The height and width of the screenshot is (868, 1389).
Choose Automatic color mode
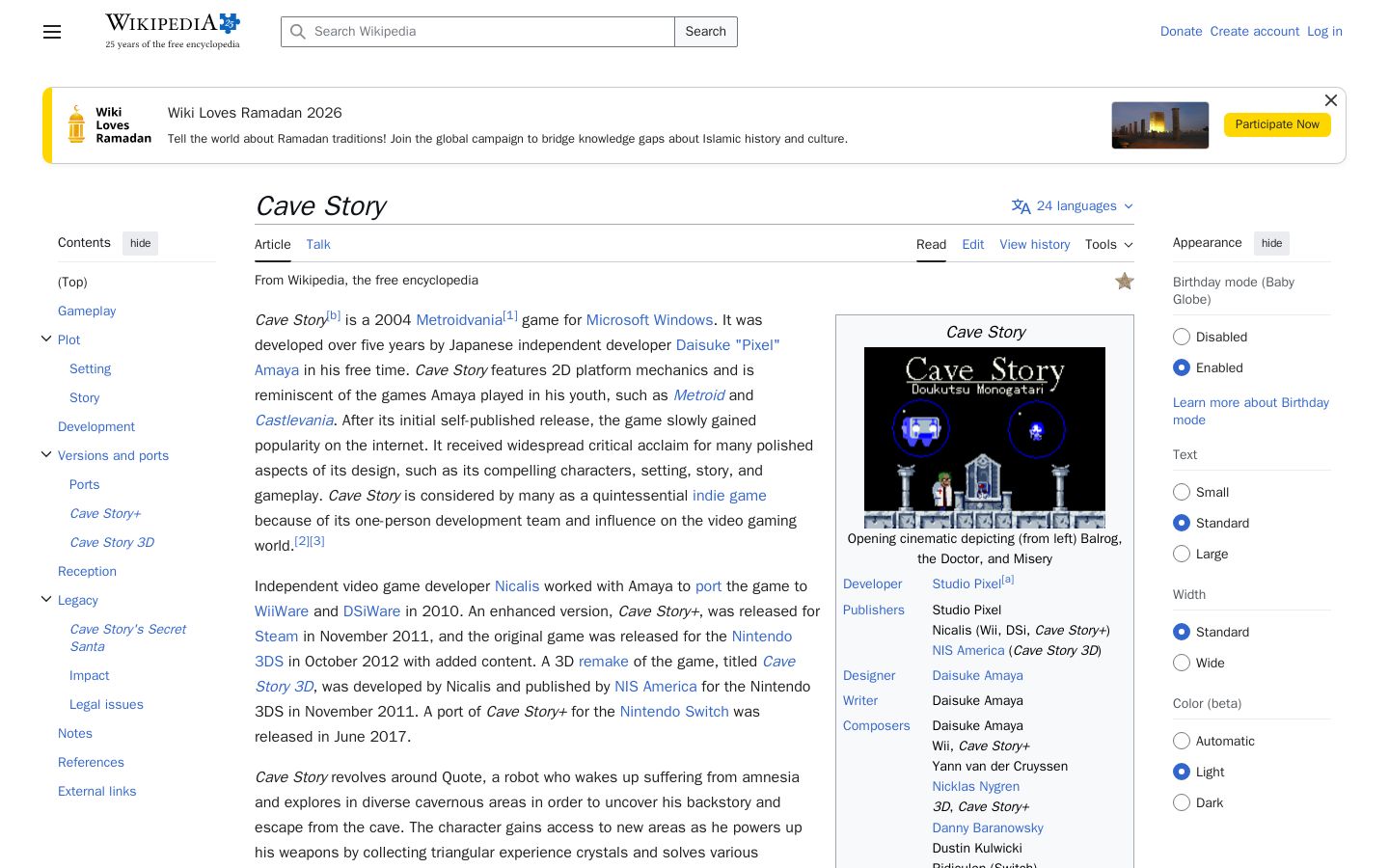click(1182, 741)
